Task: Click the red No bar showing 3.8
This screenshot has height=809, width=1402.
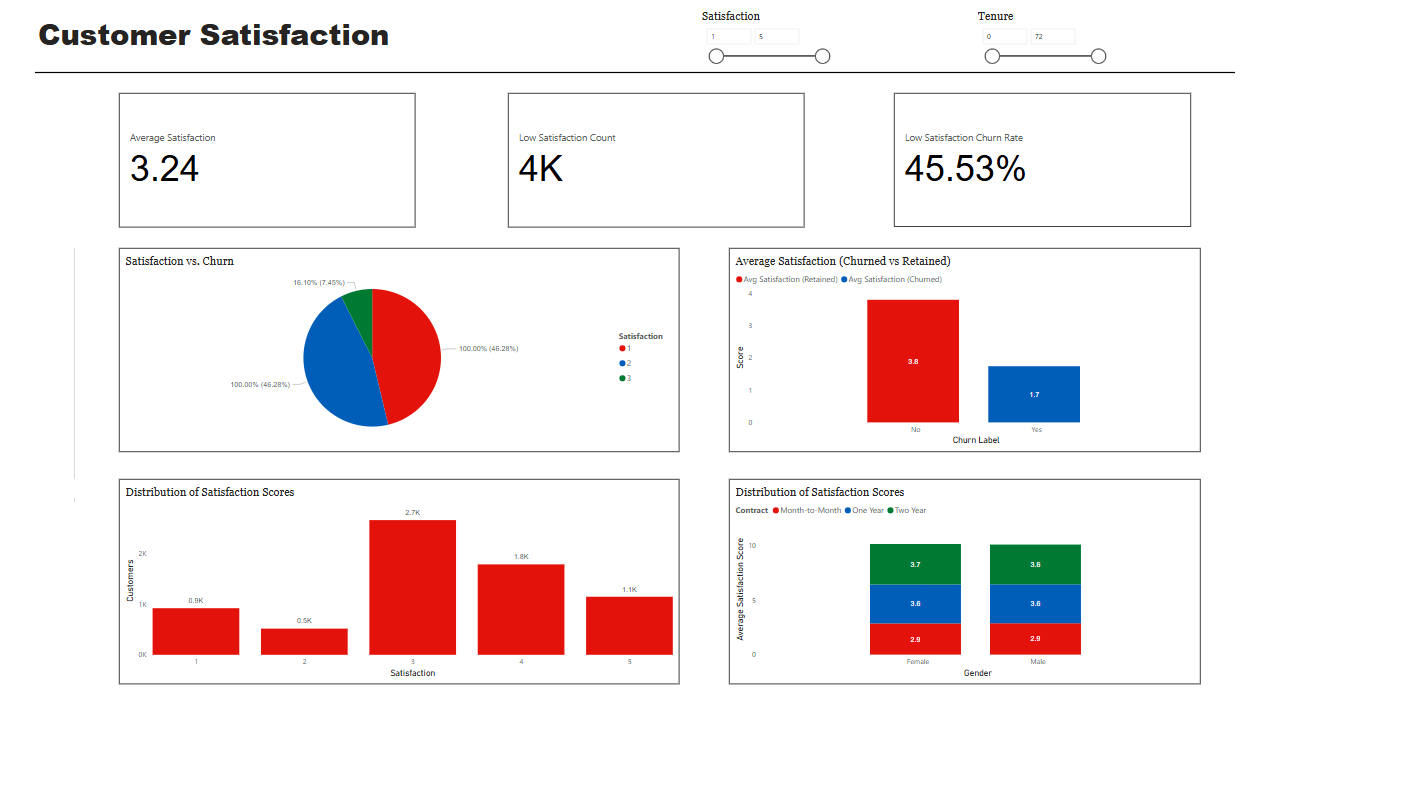Action: click(913, 361)
